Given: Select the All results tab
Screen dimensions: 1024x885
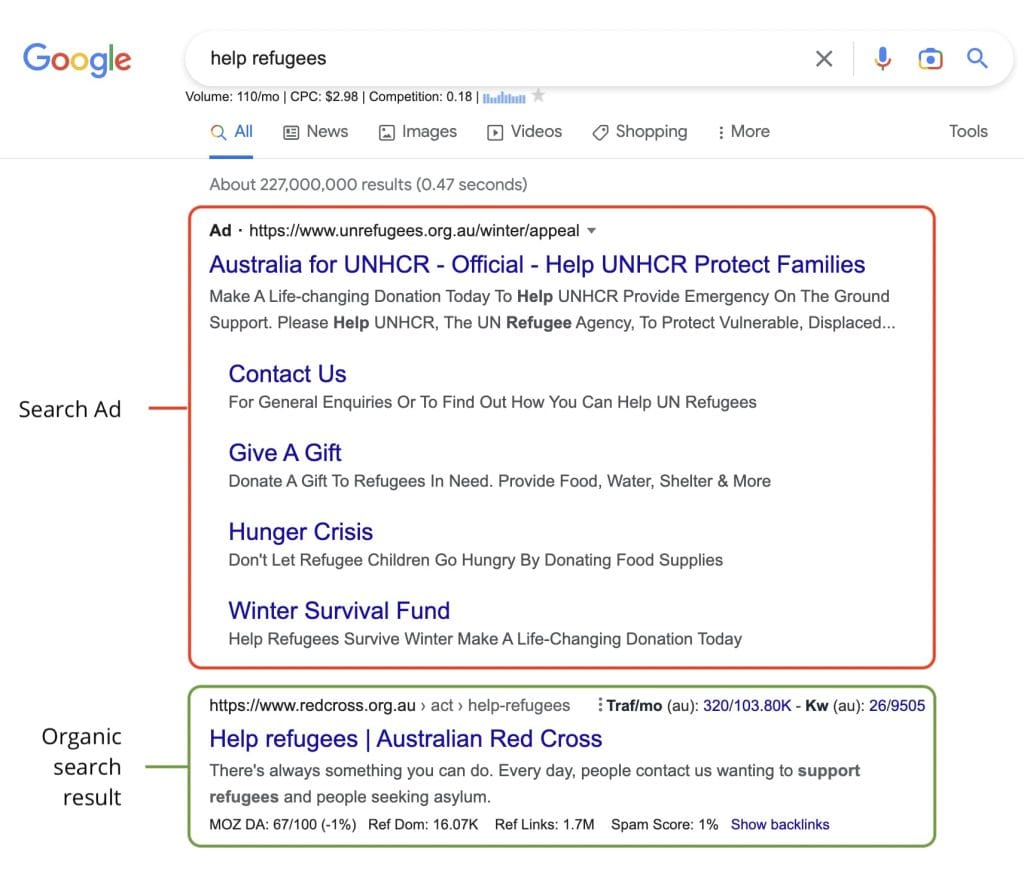Looking at the screenshot, I should (x=231, y=132).
